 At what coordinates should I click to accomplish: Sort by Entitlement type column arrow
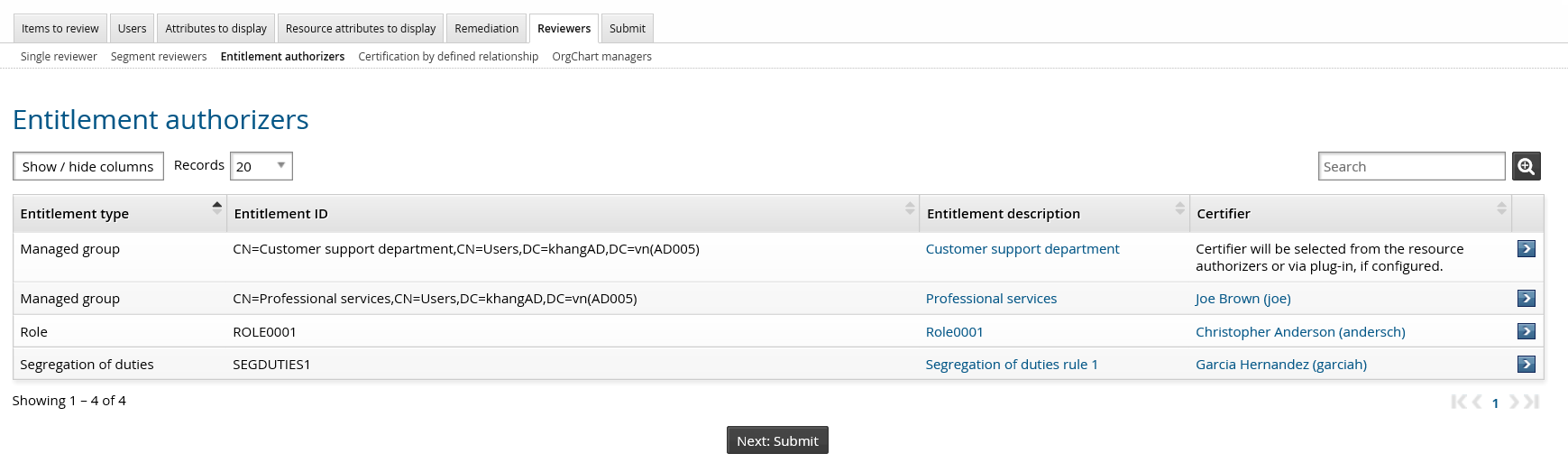(x=216, y=208)
